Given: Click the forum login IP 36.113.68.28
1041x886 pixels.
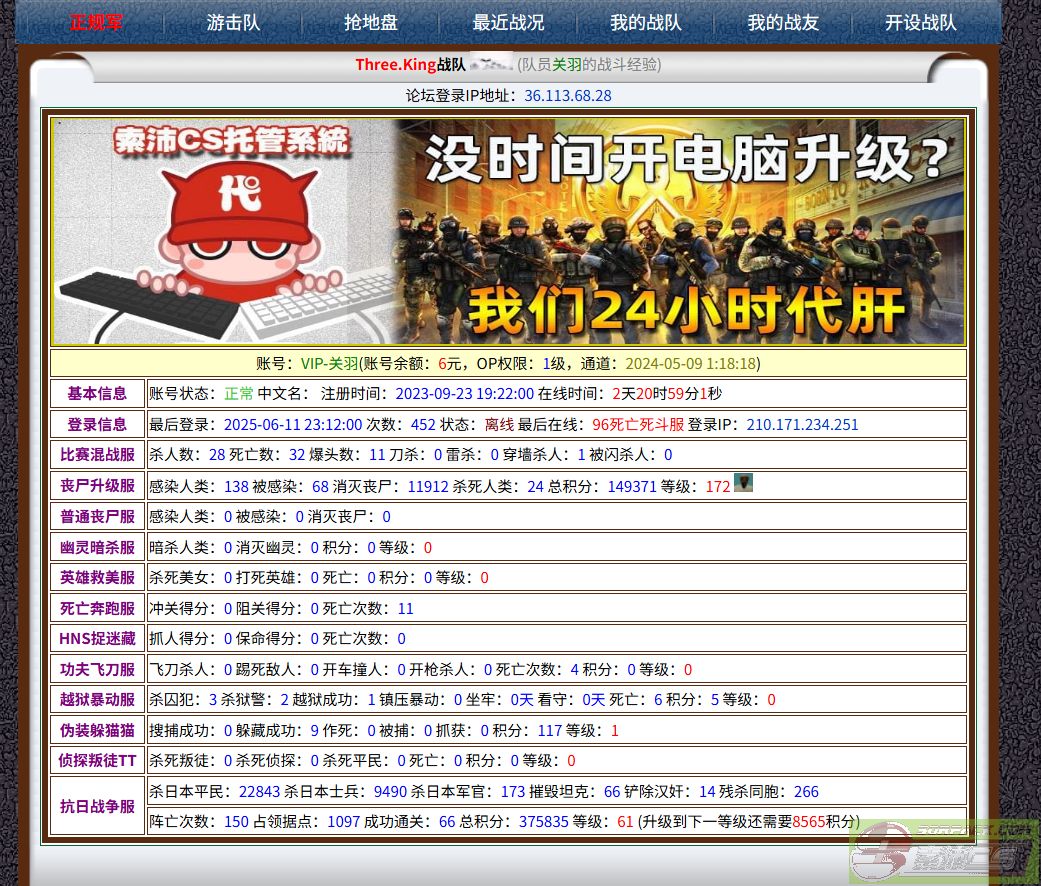Looking at the screenshot, I should tap(567, 96).
